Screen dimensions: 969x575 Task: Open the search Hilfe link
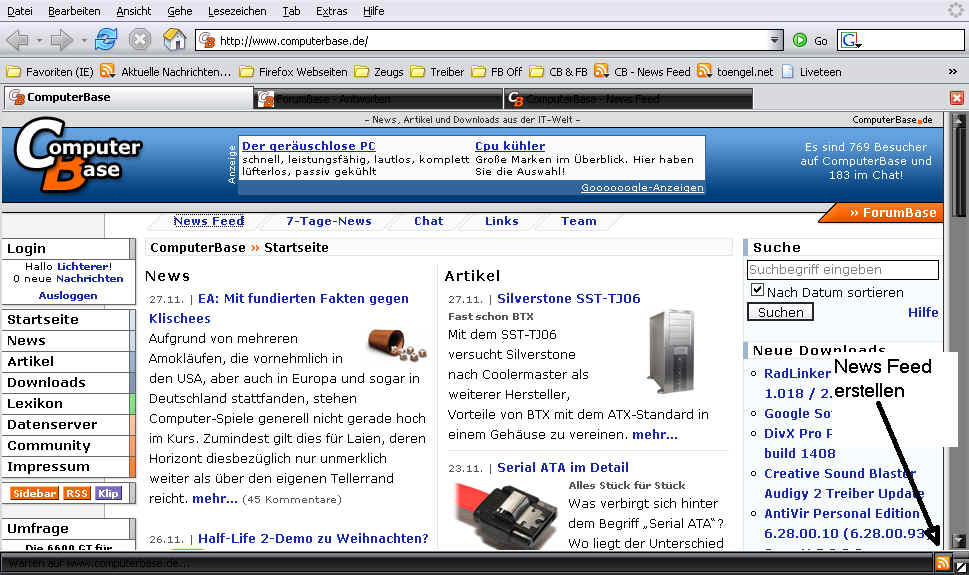[923, 312]
